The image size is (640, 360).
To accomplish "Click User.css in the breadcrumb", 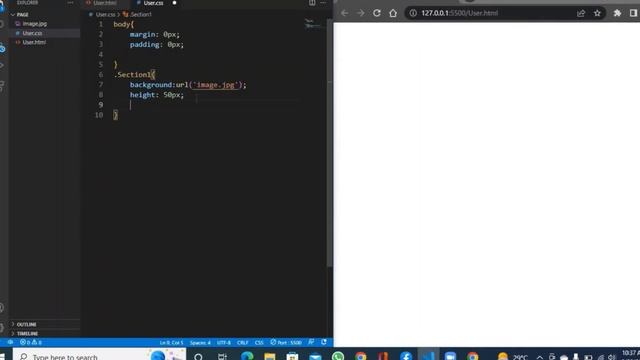I will 105,14.
